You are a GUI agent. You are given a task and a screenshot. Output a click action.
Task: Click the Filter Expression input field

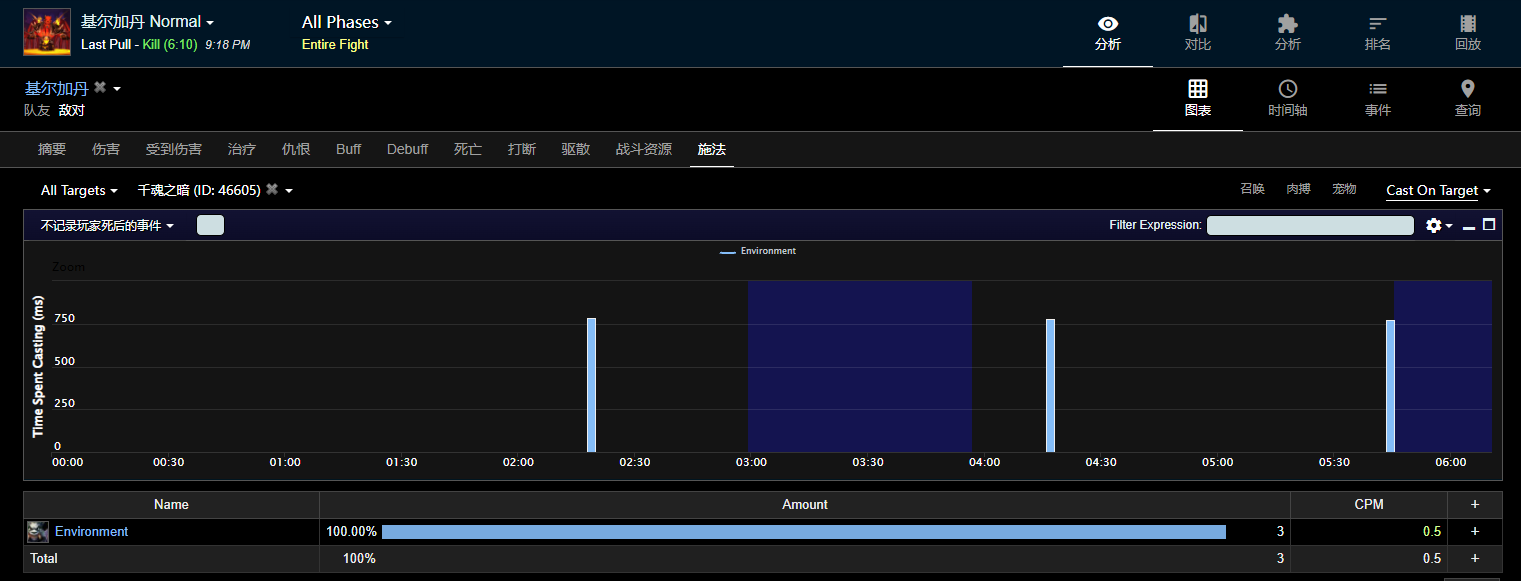click(1309, 225)
